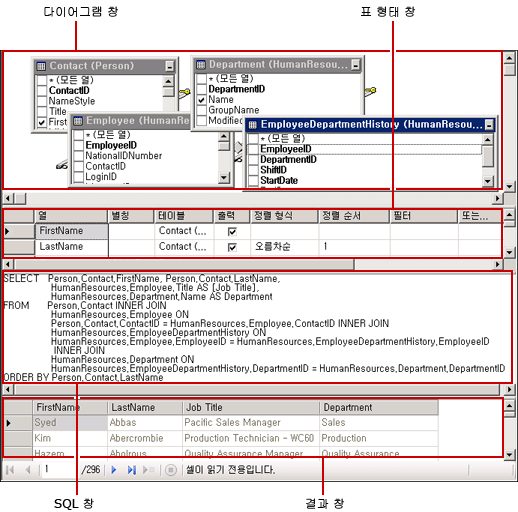Click ORDER BY line in SQL pane

(83, 378)
